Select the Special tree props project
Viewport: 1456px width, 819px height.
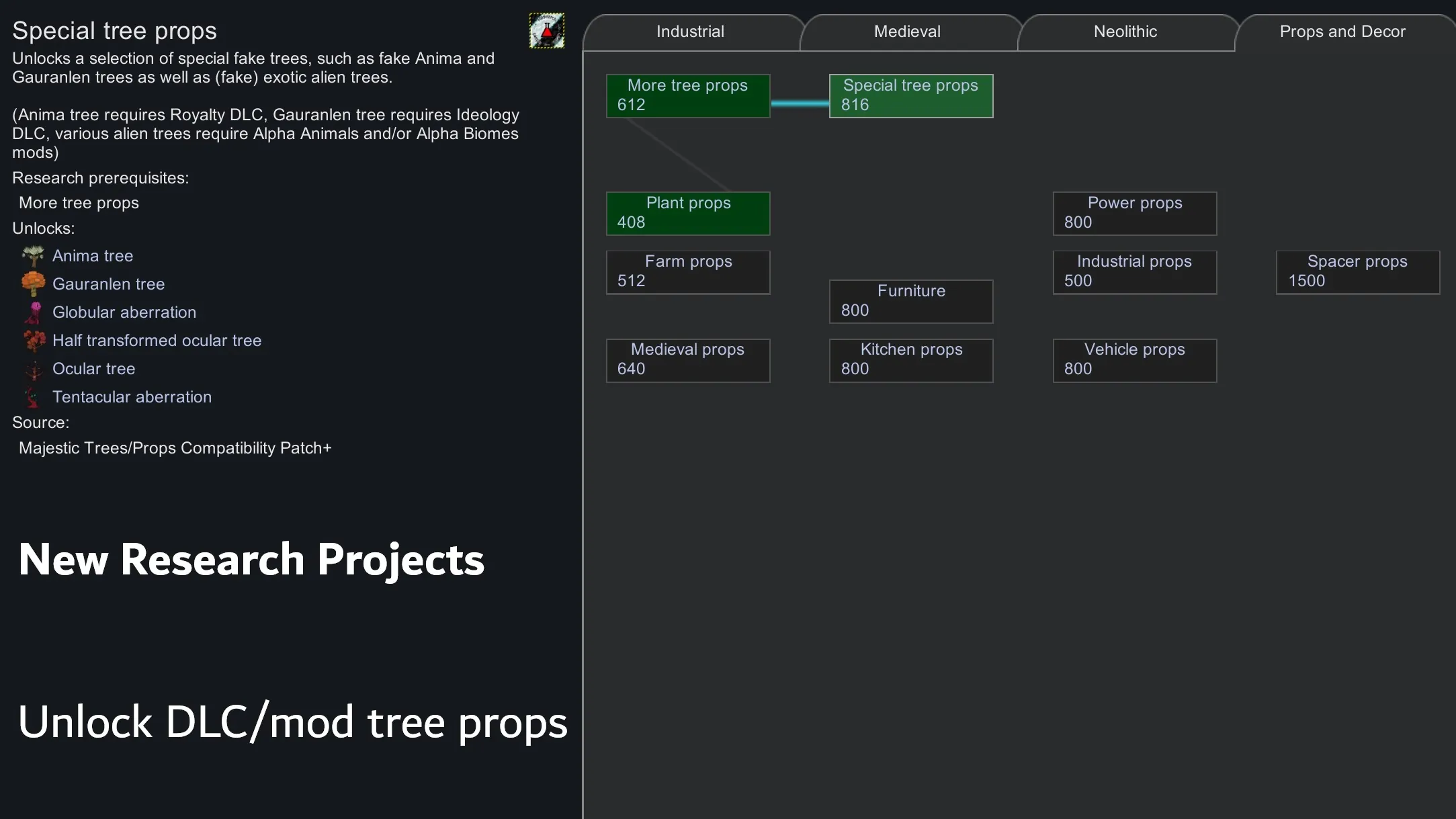[x=910, y=95]
